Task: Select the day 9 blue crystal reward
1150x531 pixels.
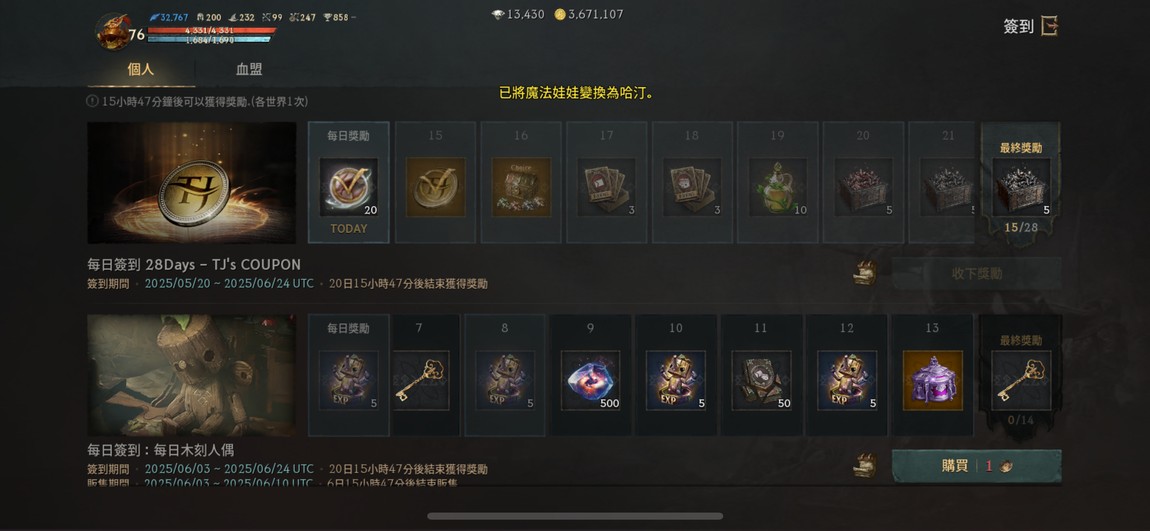Action: tap(590, 380)
